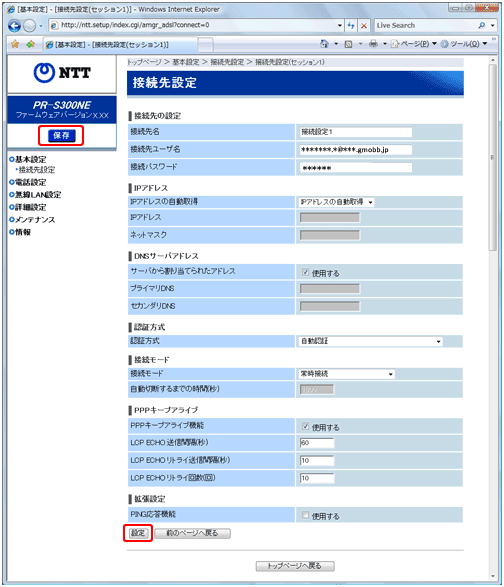Toggle the PPPキープアライブ機能 checkbox

coord(306,426)
